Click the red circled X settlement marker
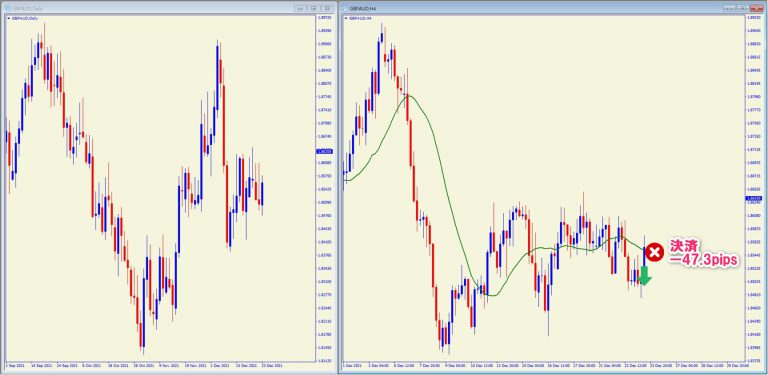 coord(654,252)
